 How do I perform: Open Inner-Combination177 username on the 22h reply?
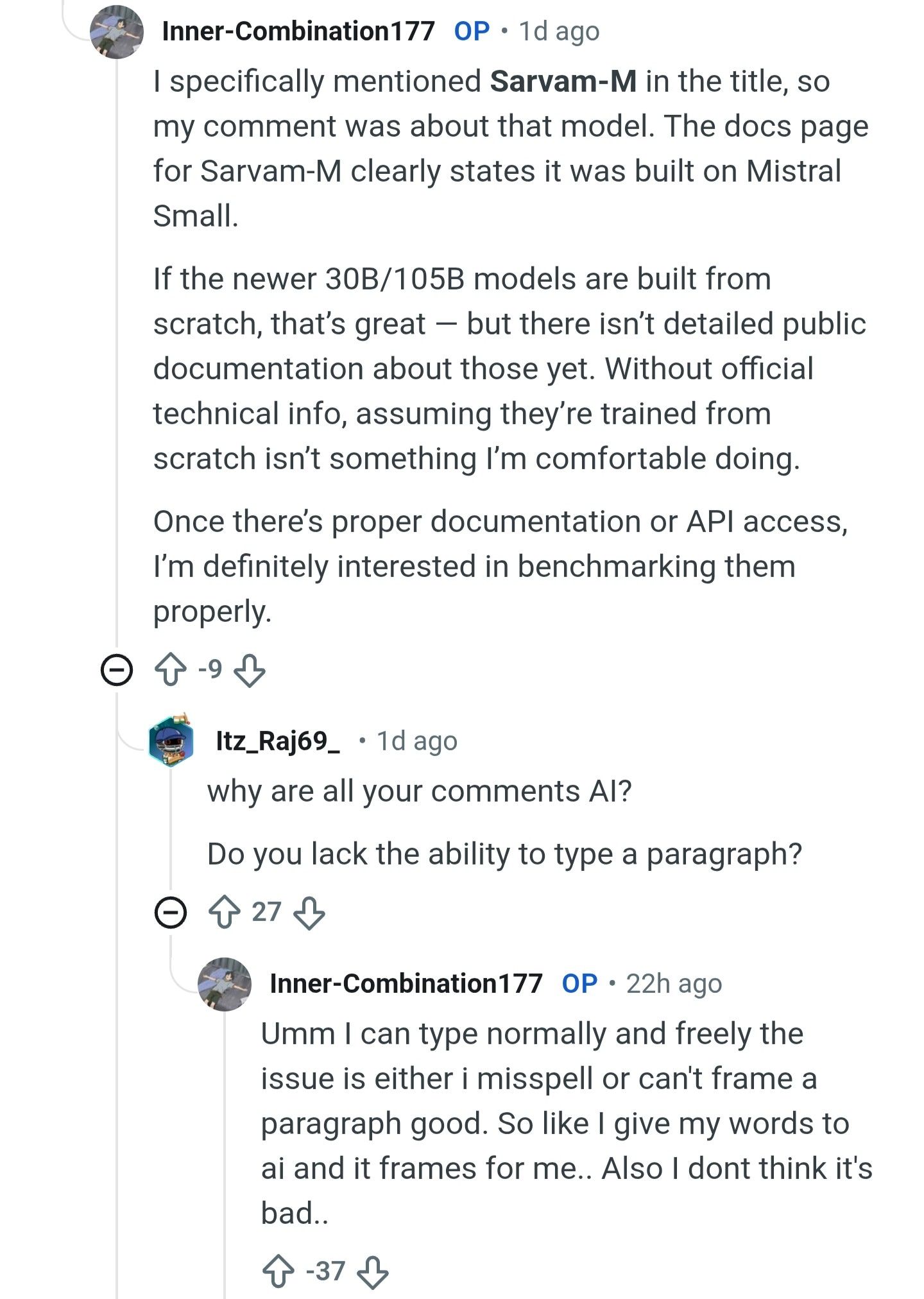coord(406,984)
